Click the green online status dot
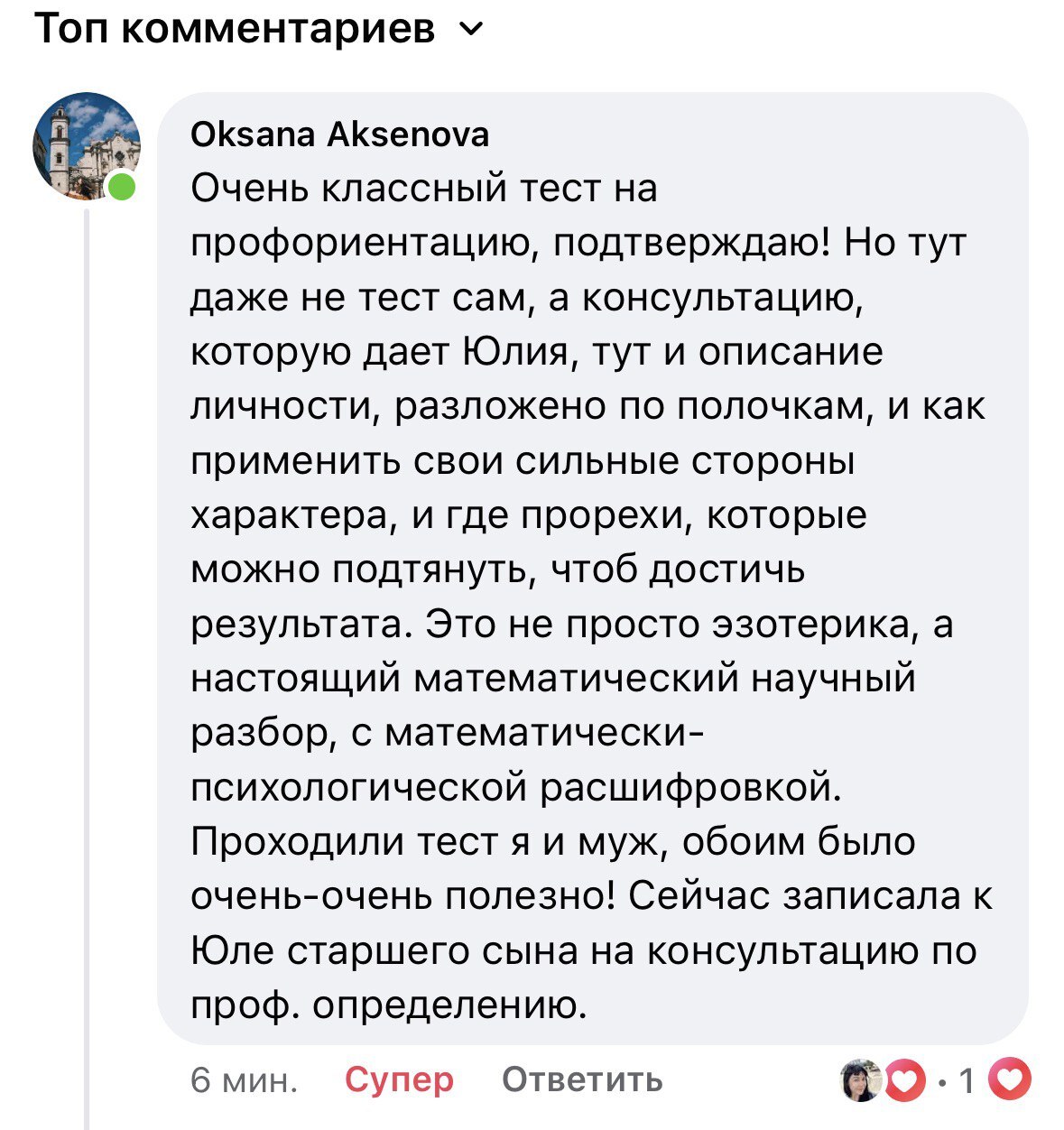Image resolution: width=1064 pixels, height=1130 pixels. pos(122,189)
